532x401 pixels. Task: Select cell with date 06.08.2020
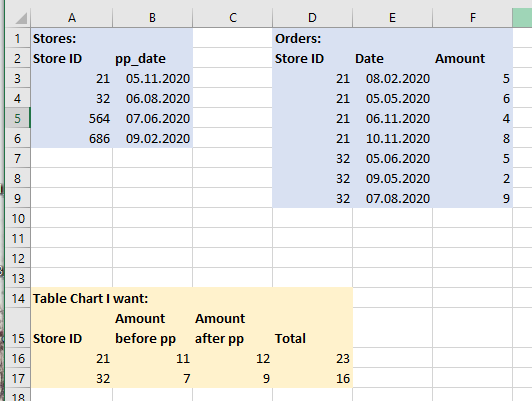click(x=152, y=98)
